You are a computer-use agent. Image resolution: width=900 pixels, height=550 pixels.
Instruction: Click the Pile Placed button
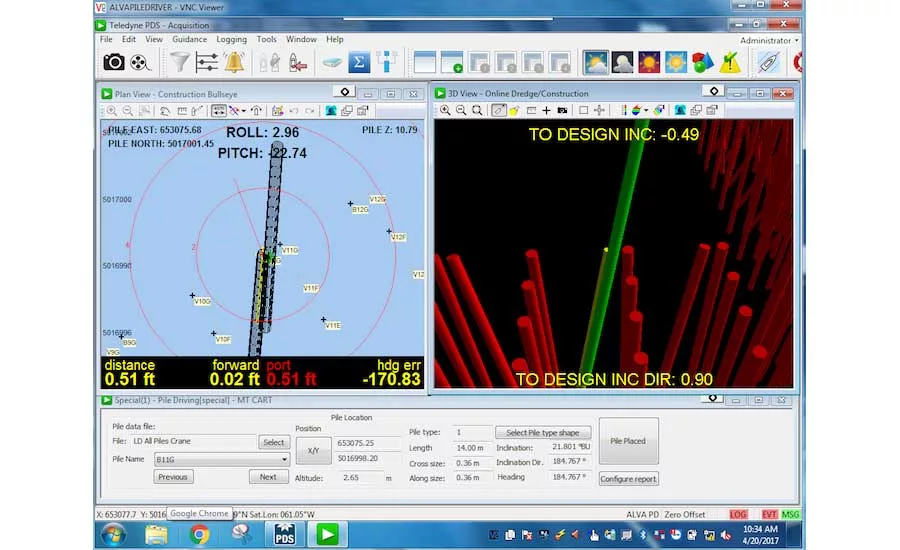pos(628,441)
